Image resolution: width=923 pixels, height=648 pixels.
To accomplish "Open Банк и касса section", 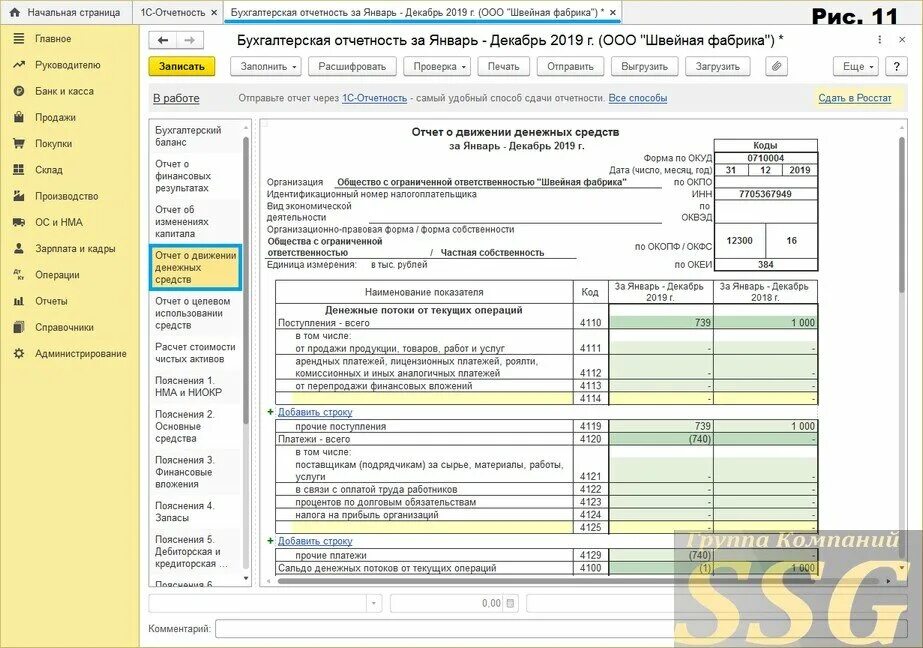I will pyautogui.click(x=64, y=91).
